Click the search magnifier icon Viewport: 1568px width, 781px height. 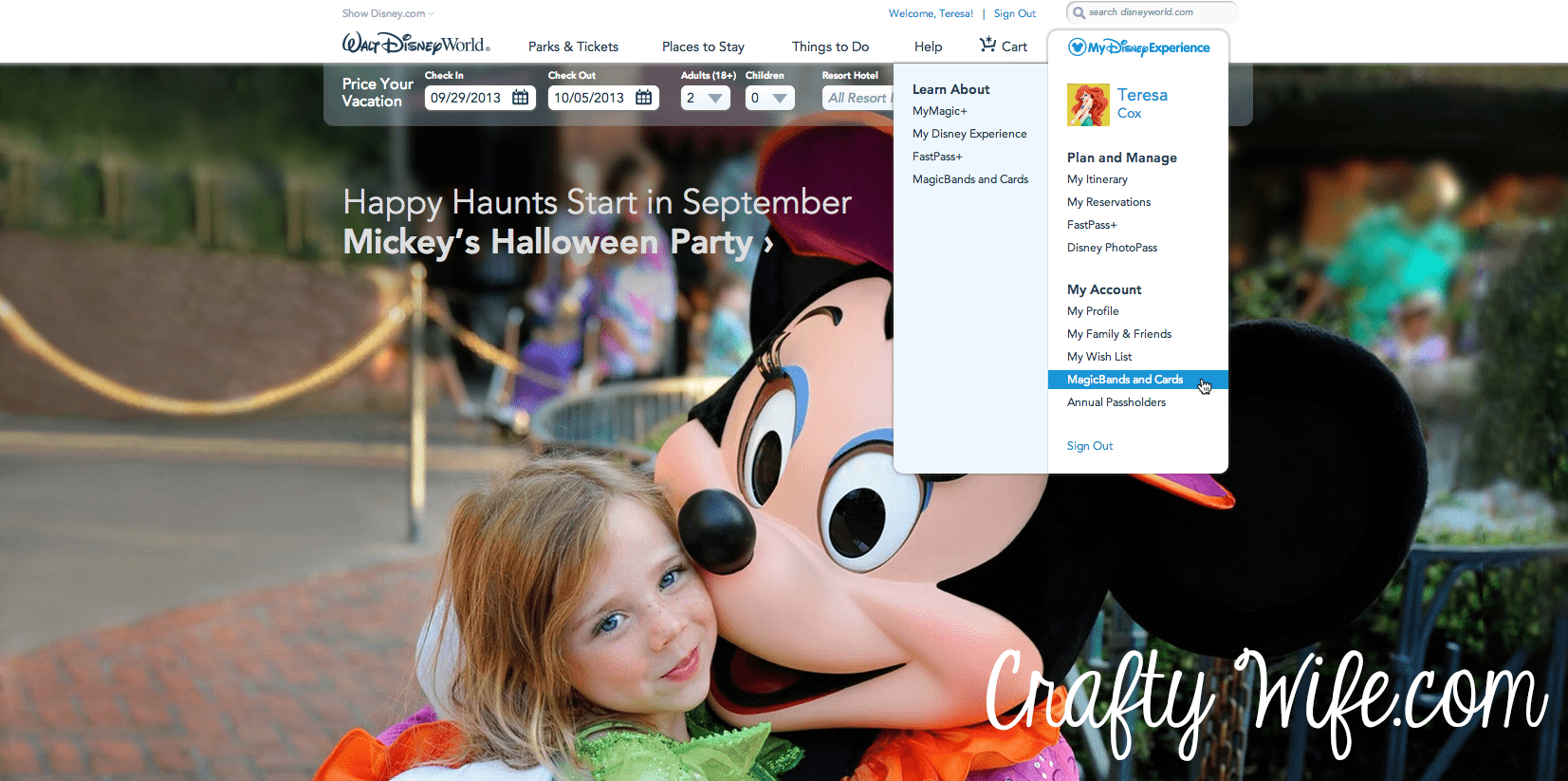pos(1079,12)
